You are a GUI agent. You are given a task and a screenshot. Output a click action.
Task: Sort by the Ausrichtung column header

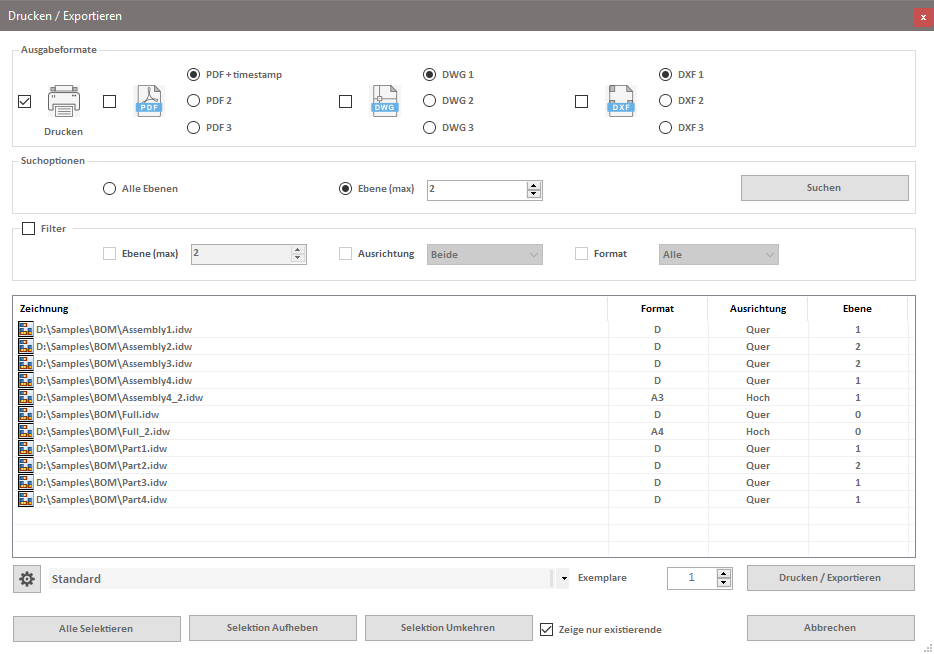[x=757, y=309]
